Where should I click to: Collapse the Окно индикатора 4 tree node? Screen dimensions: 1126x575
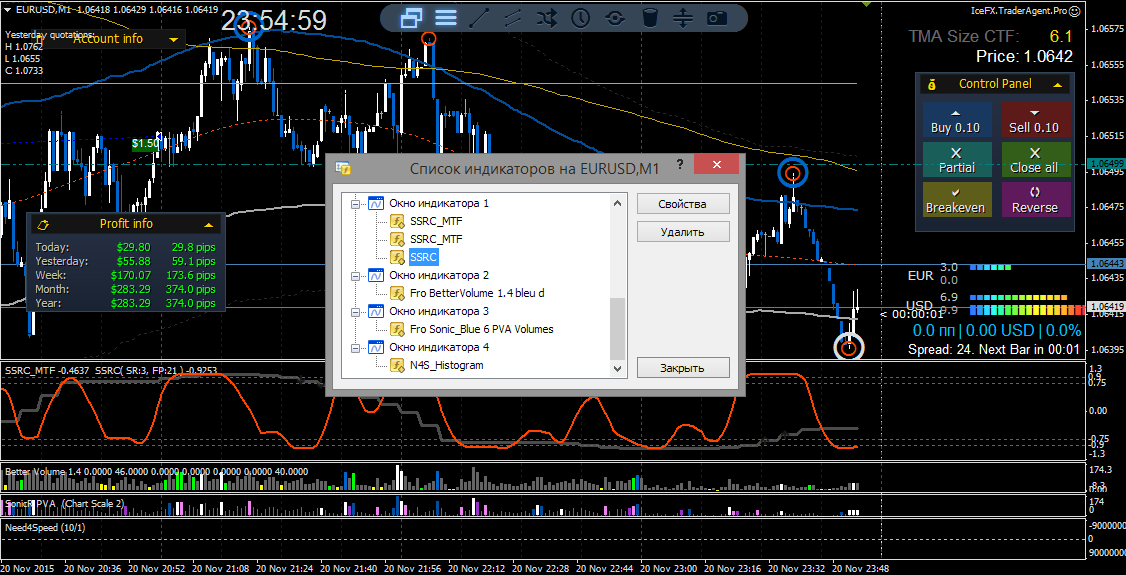354,347
